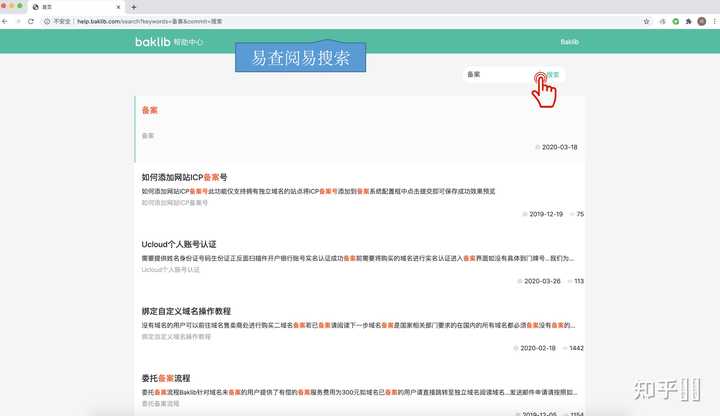Open result 如何添加网站ICP备案号
The image size is (720, 416).
(184, 177)
